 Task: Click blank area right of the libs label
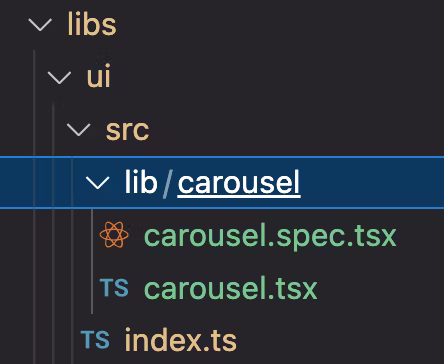[280, 25]
